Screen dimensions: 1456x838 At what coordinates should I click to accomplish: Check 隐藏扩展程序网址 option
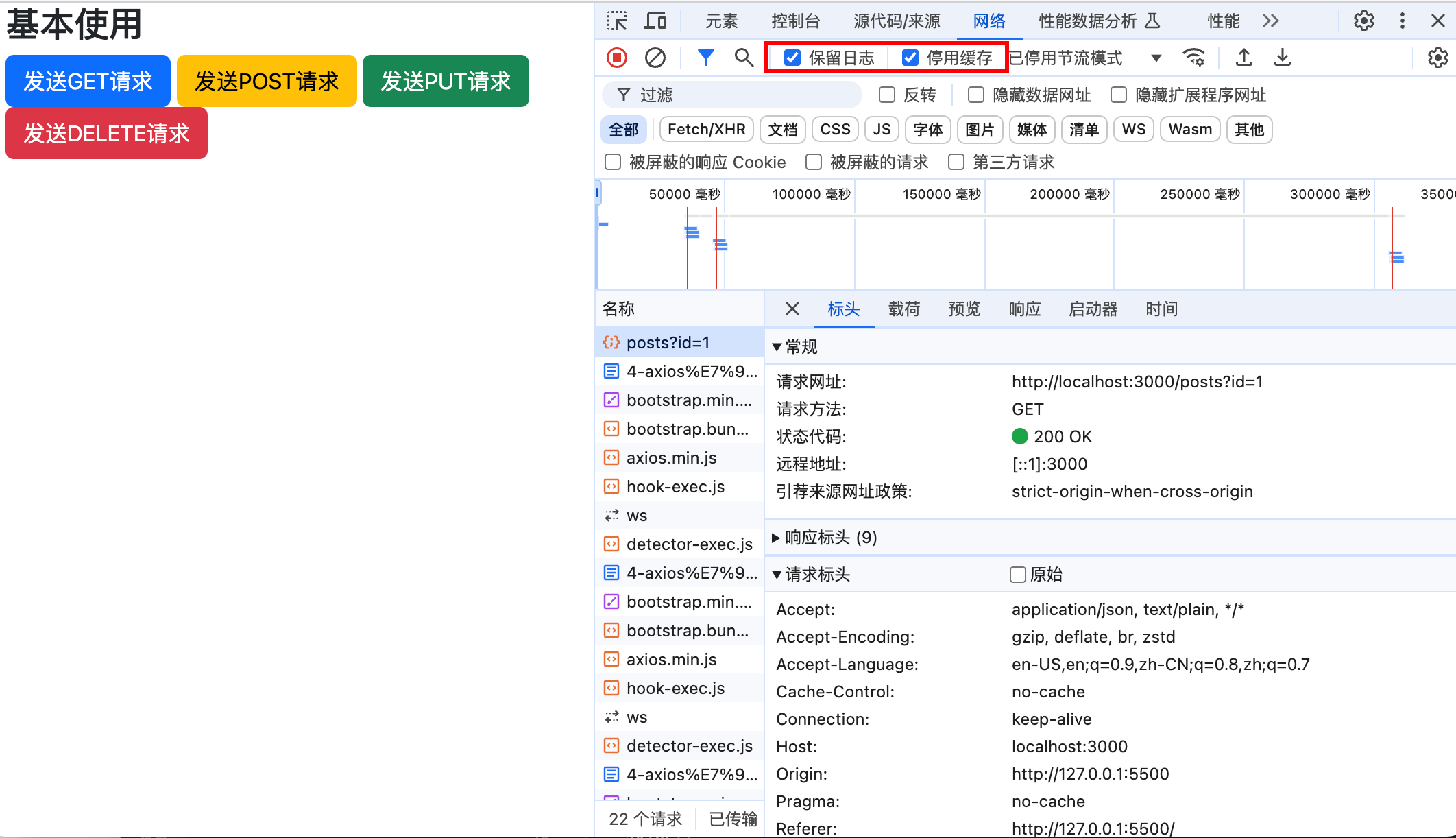1119,95
